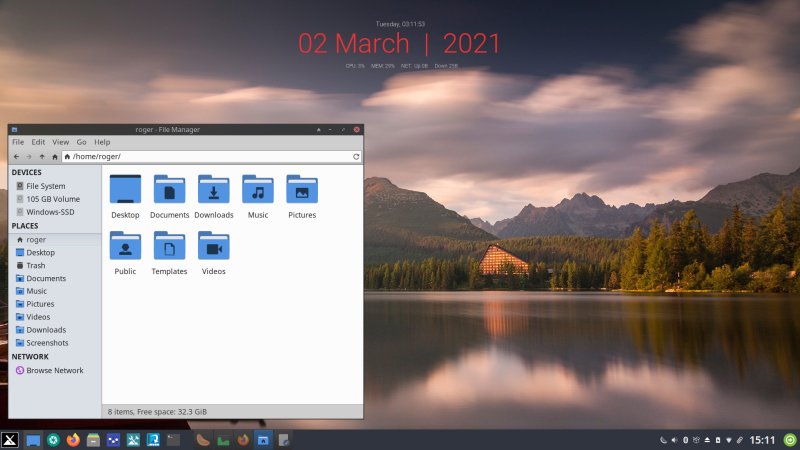
Task: Switch to the File Manager task button
Action: 263,440
